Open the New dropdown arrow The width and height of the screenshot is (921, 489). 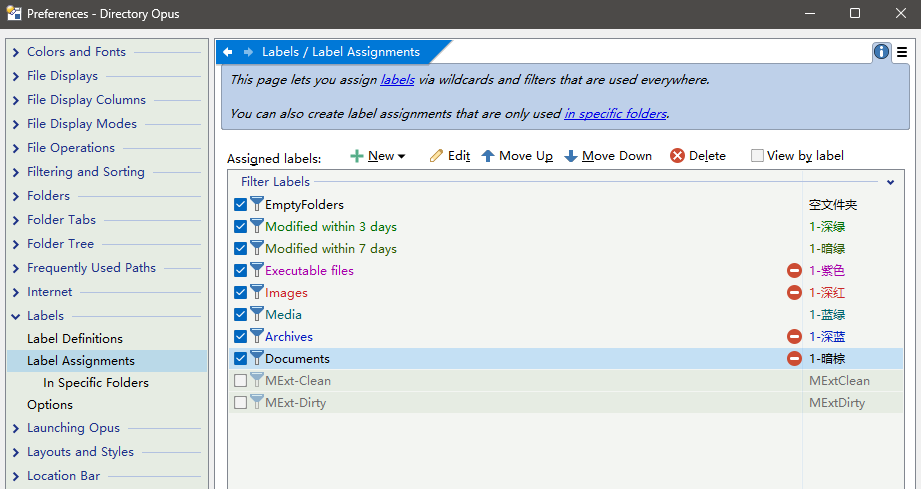pos(402,157)
